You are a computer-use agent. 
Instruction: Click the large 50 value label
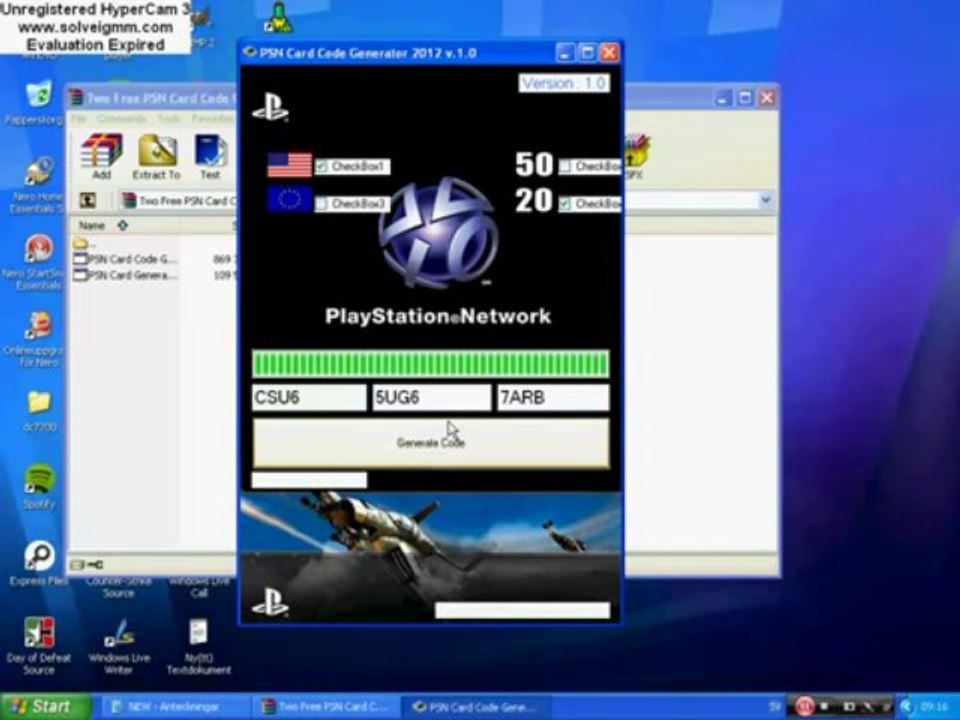534,164
